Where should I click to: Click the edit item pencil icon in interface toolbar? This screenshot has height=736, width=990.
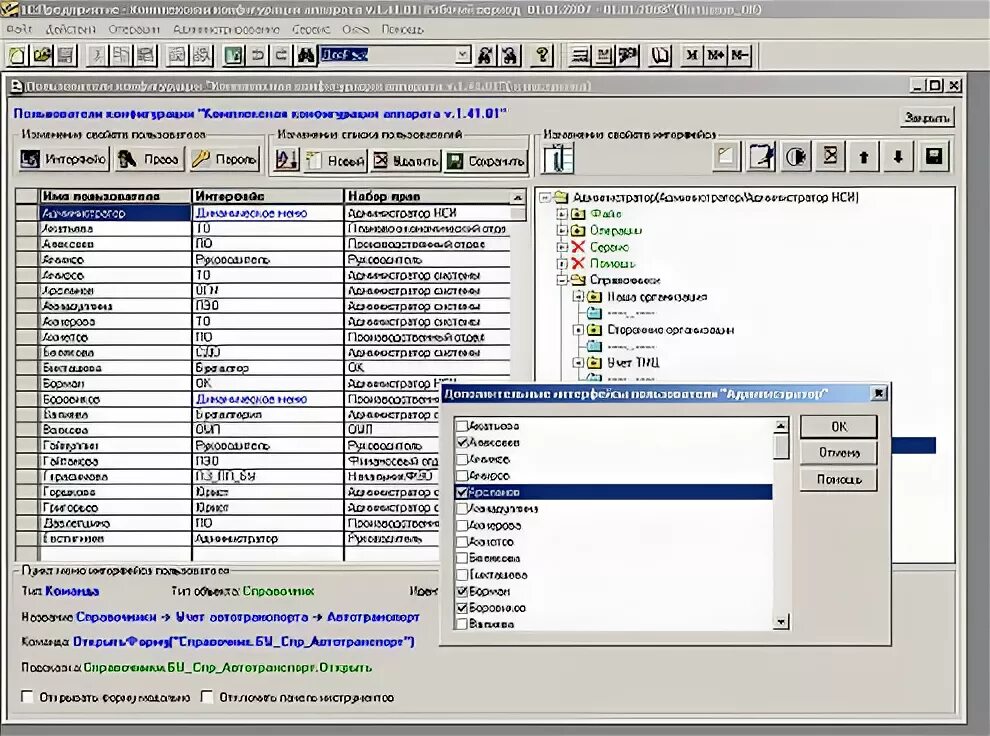[761, 157]
